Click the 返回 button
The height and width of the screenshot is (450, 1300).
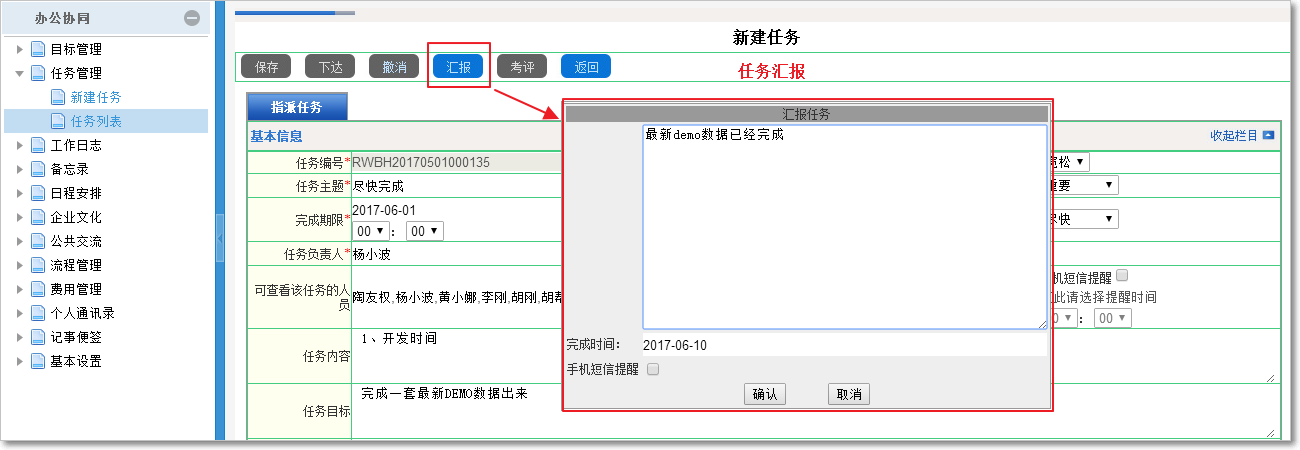pos(586,67)
